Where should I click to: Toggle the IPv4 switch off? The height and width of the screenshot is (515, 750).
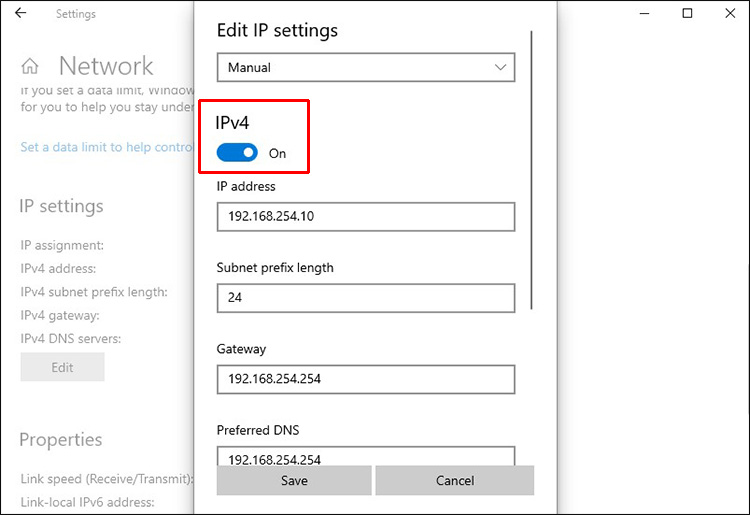237,153
